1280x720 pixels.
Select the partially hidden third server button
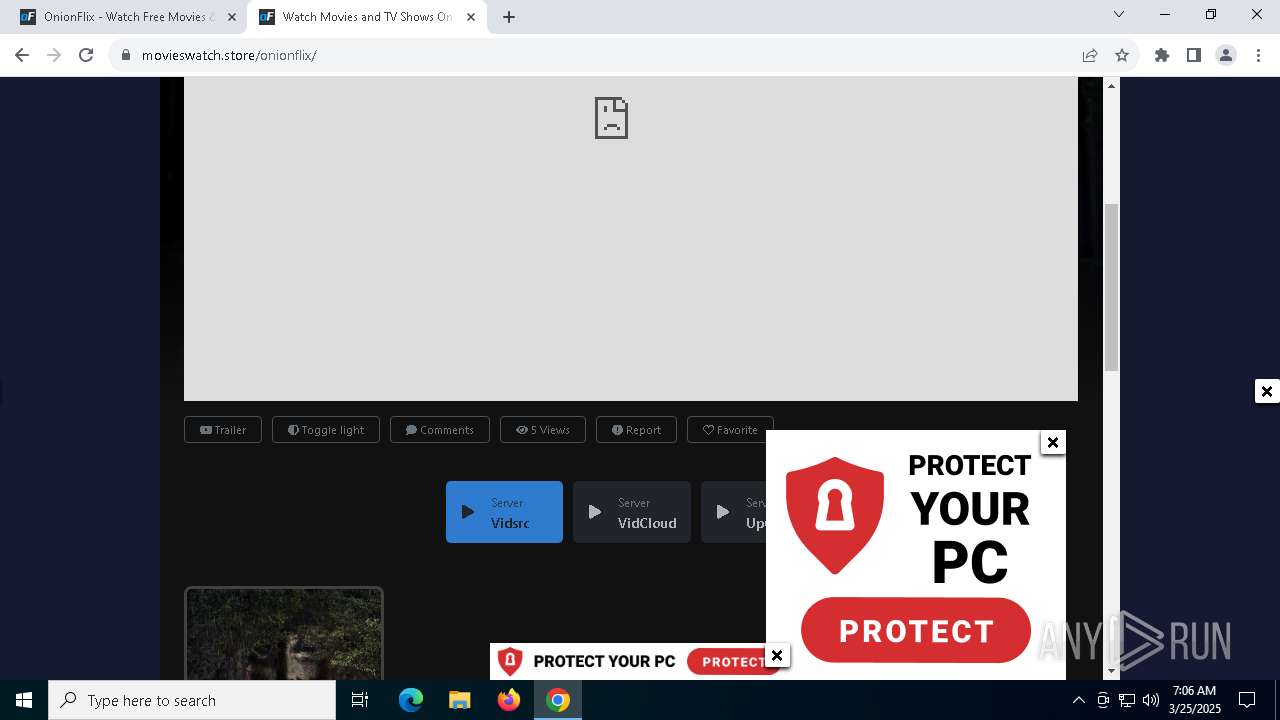(x=734, y=512)
